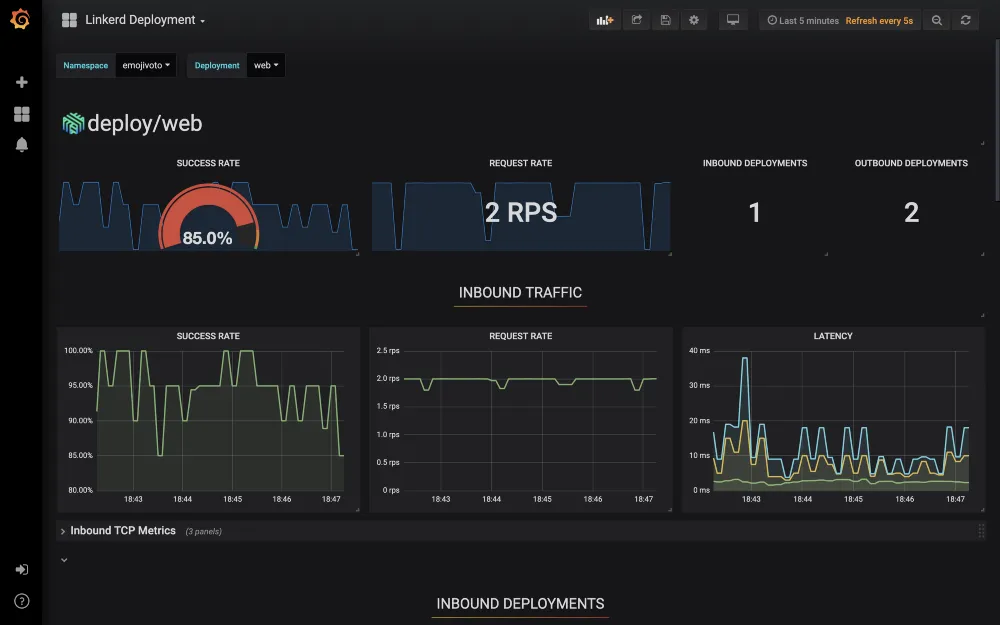This screenshot has height=625, width=1000.
Task: Open the Dashboards grid icon in sidebar
Action: click(22, 114)
